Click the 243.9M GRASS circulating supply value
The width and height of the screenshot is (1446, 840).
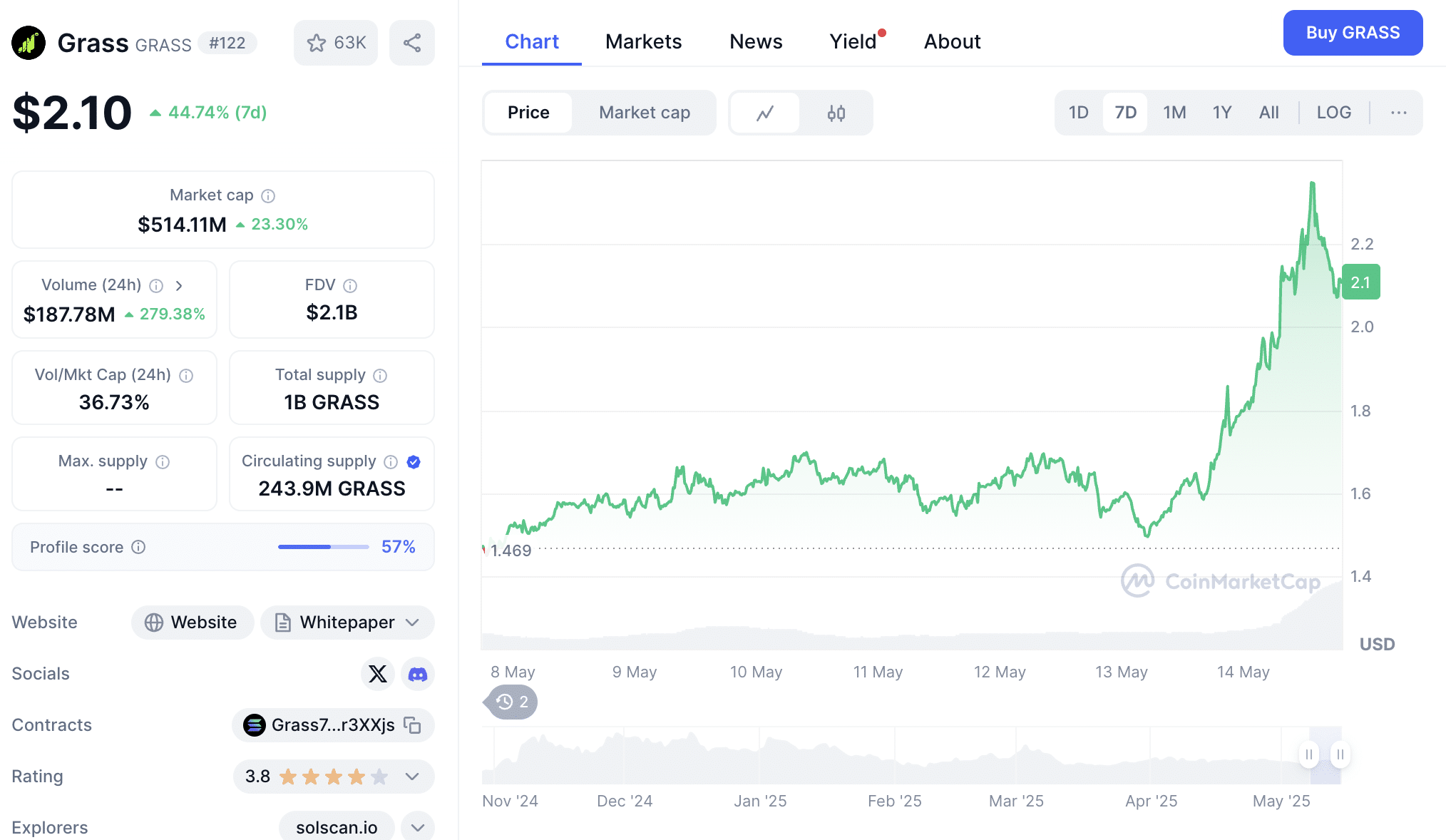tap(332, 489)
